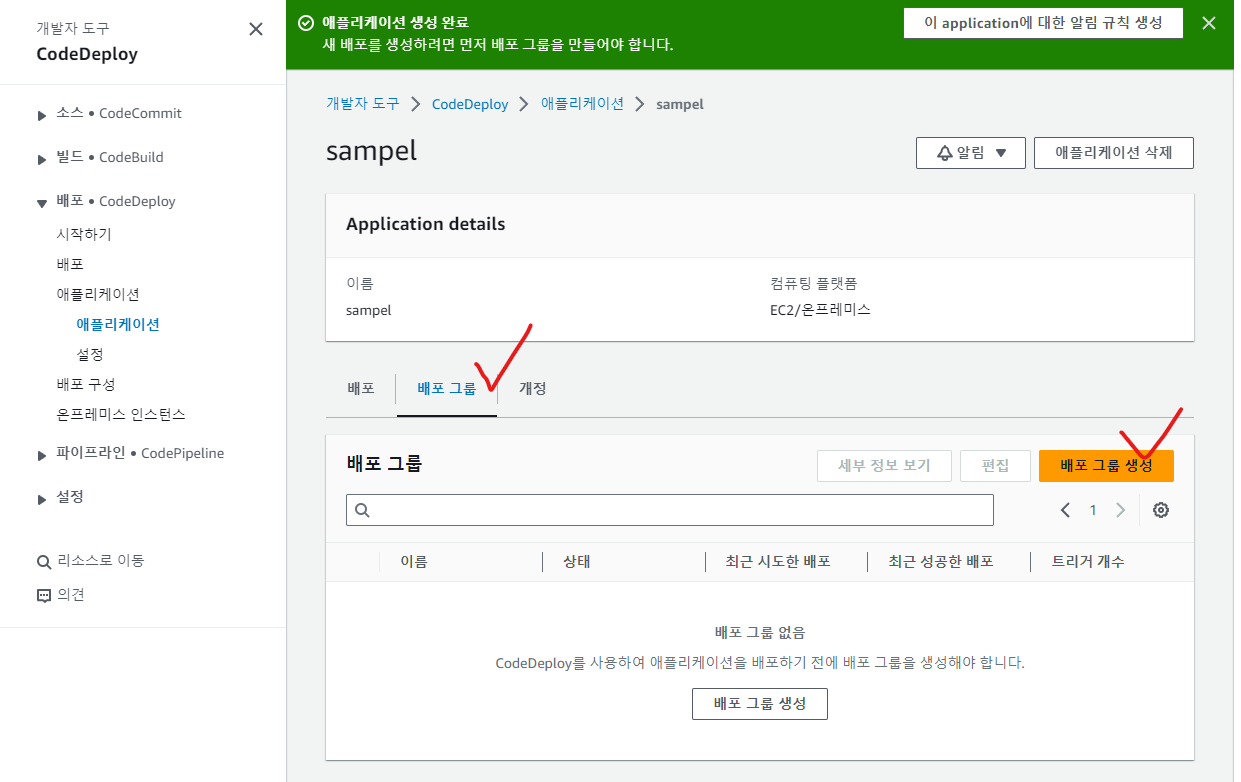Click Application details heading
This screenshot has height=782, width=1241.
tap(426, 225)
